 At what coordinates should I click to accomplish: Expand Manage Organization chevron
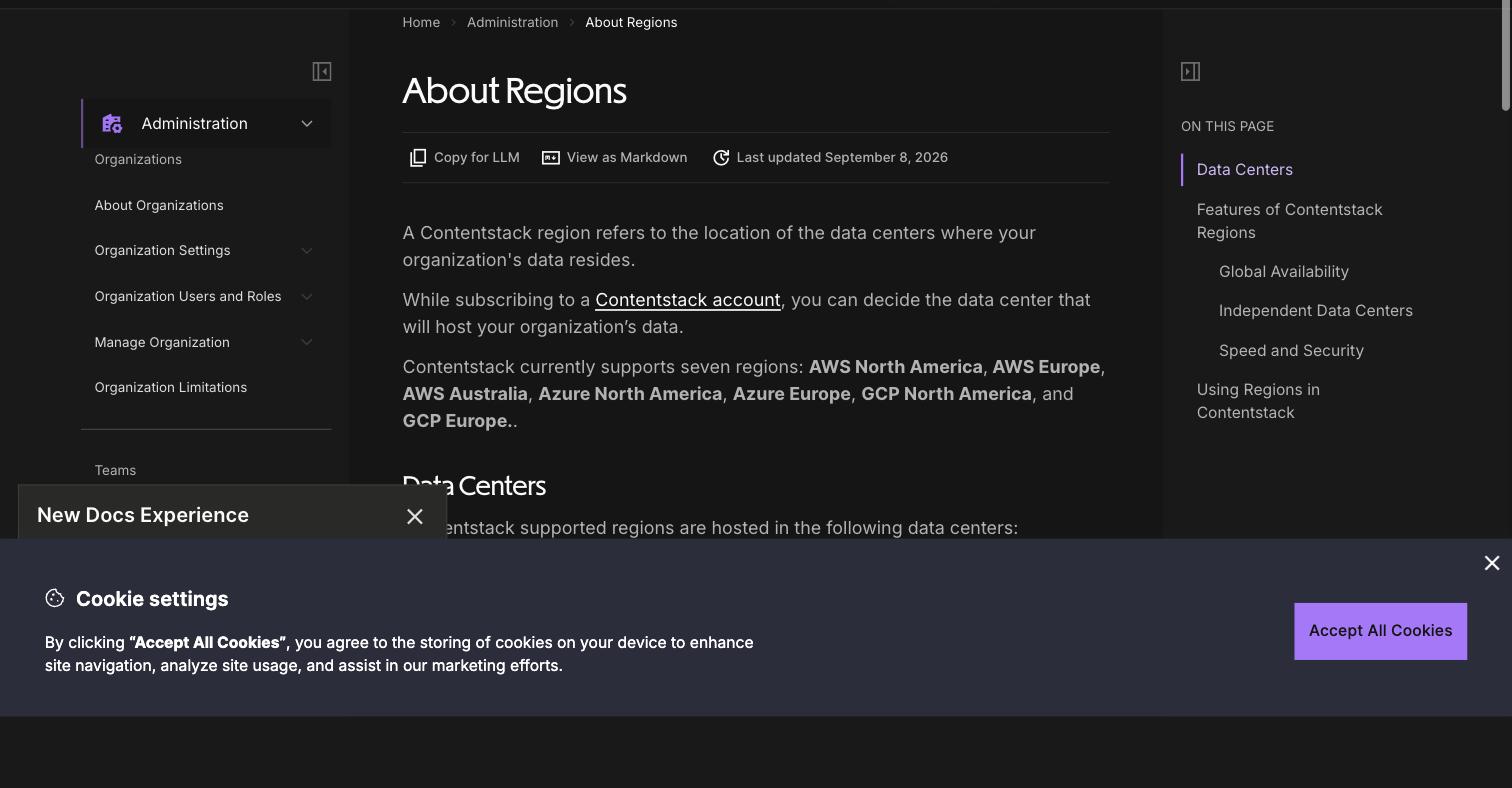[x=307, y=343]
